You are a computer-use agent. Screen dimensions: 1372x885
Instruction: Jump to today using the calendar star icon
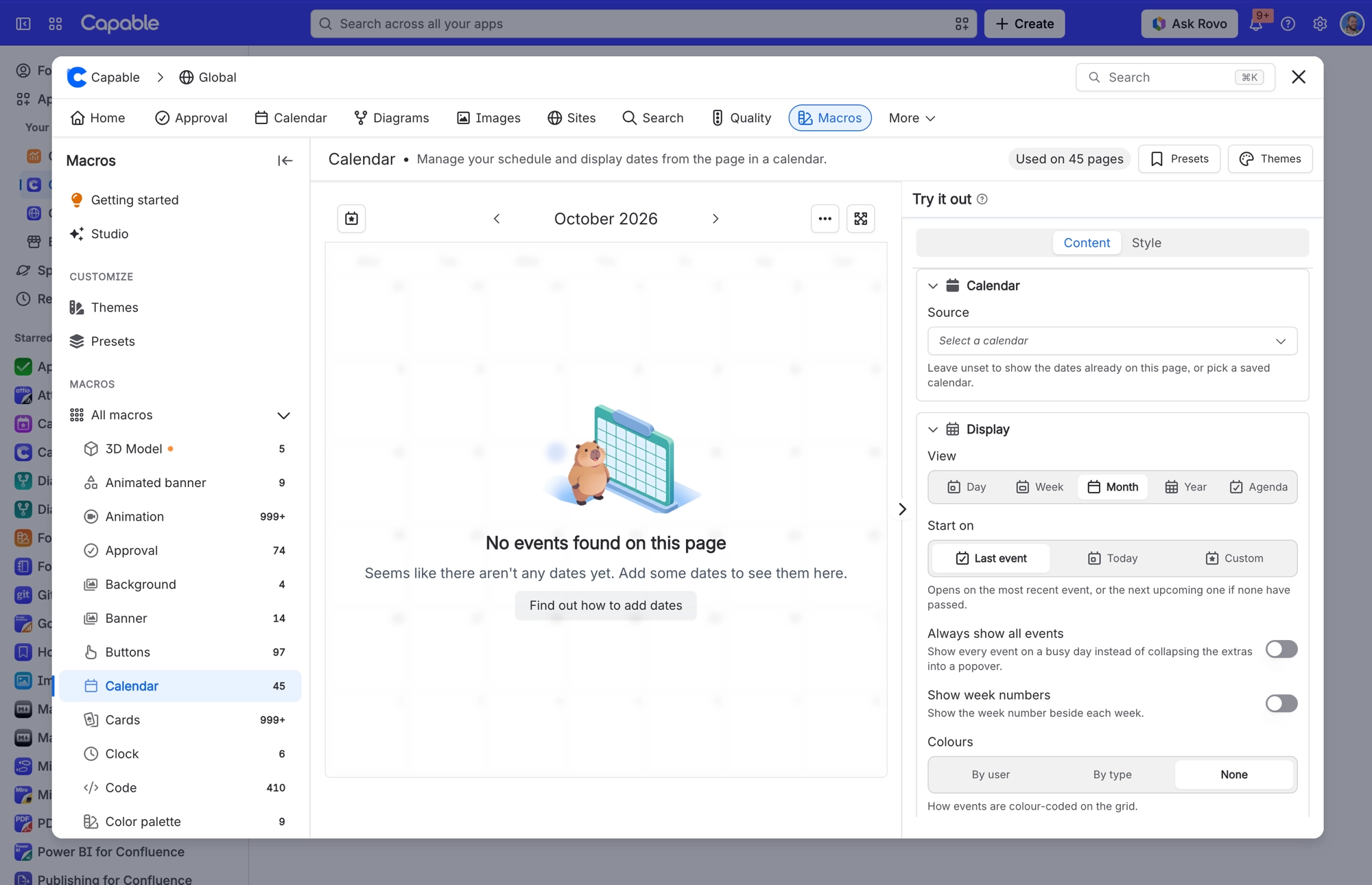351,219
